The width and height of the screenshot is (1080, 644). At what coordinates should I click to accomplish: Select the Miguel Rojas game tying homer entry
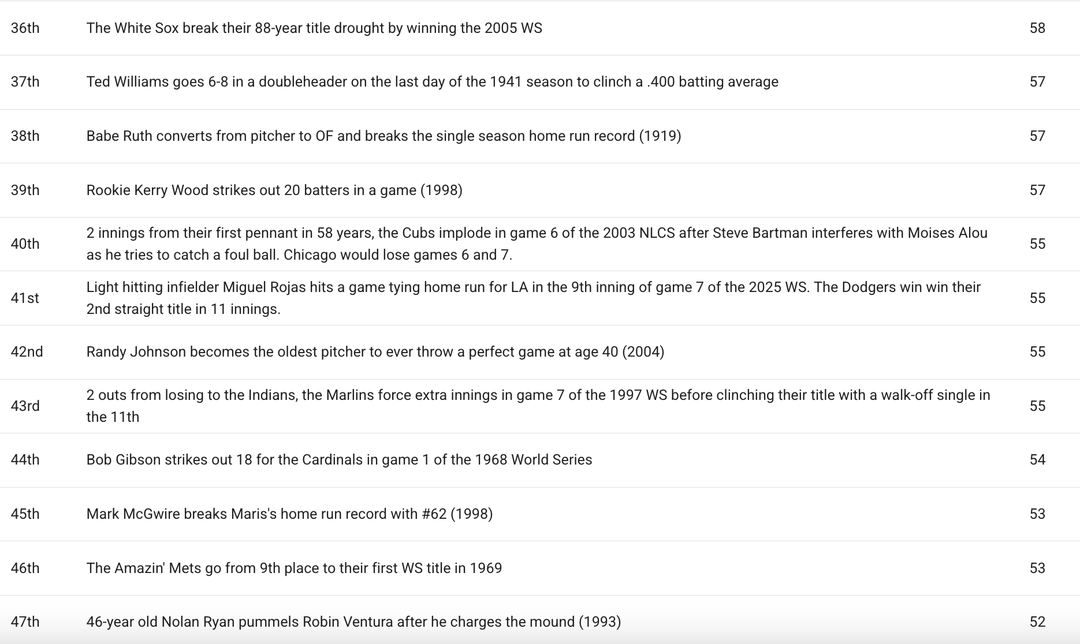pos(533,298)
